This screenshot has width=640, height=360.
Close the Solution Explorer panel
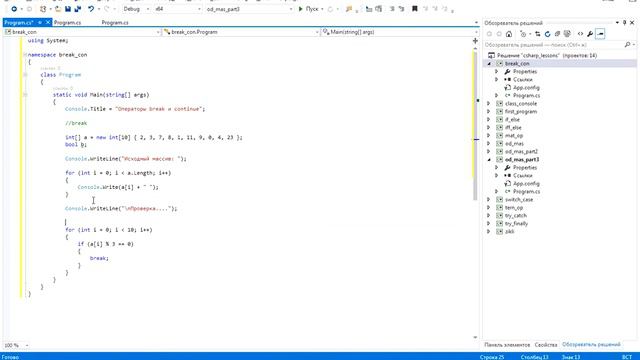[x=632, y=23]
